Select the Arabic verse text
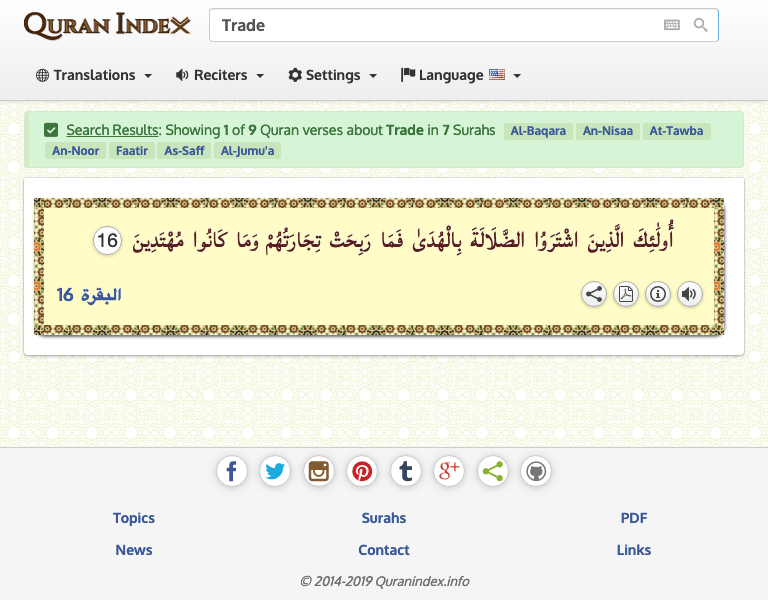768x600 pixels. tap(403, 239)
